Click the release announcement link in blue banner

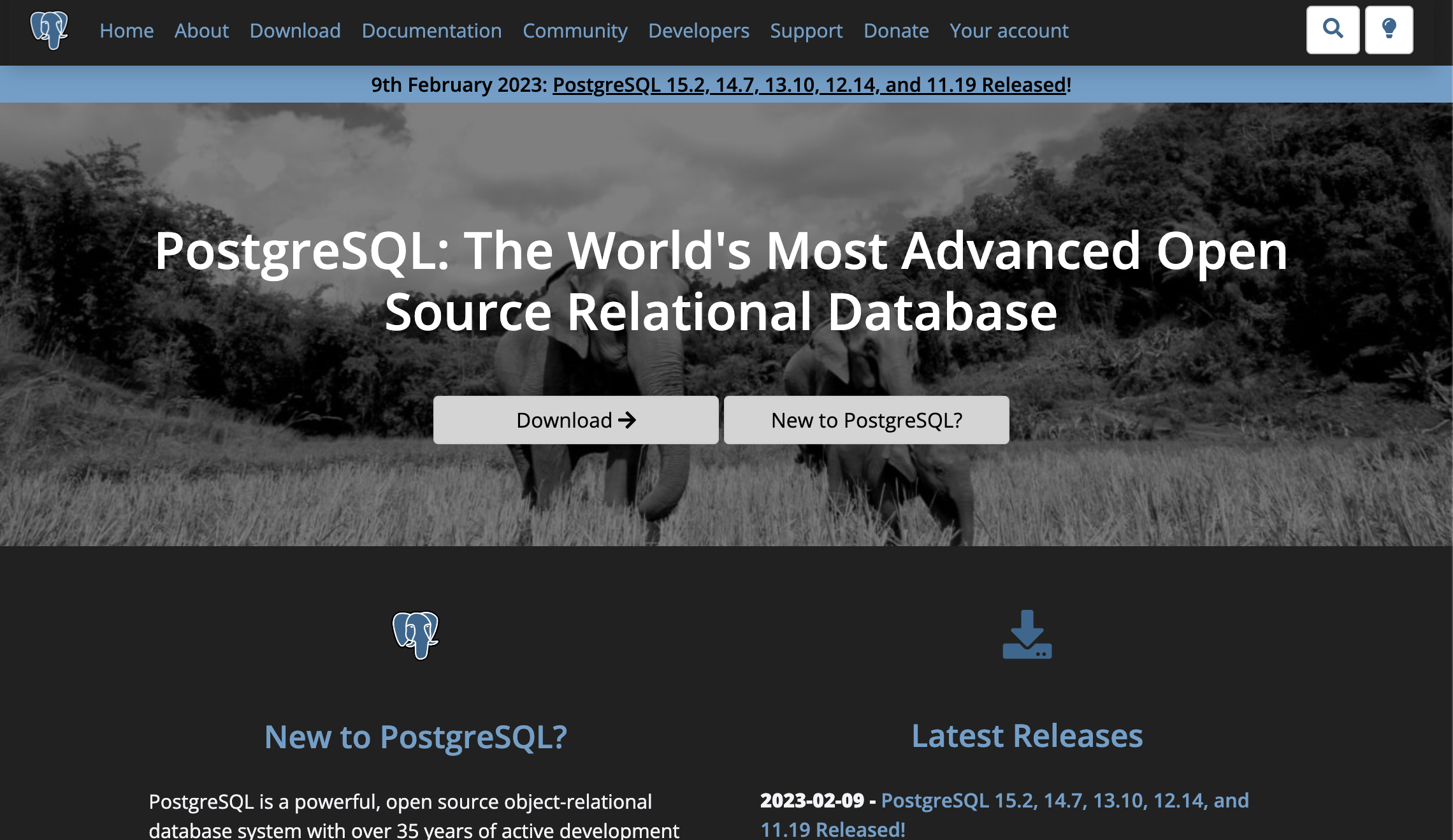(x=809, y=85)
